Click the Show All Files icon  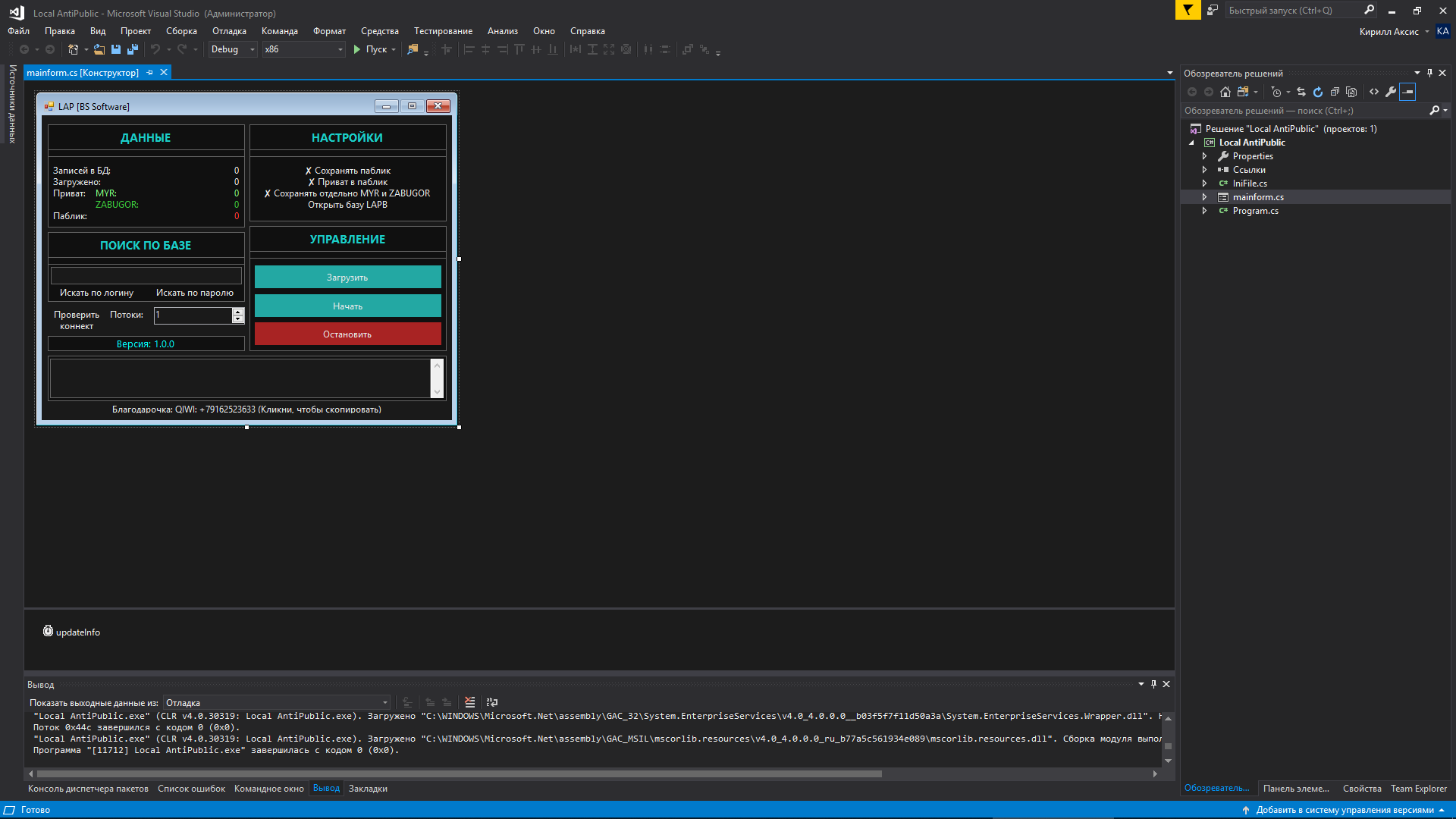pos(1351,92)
